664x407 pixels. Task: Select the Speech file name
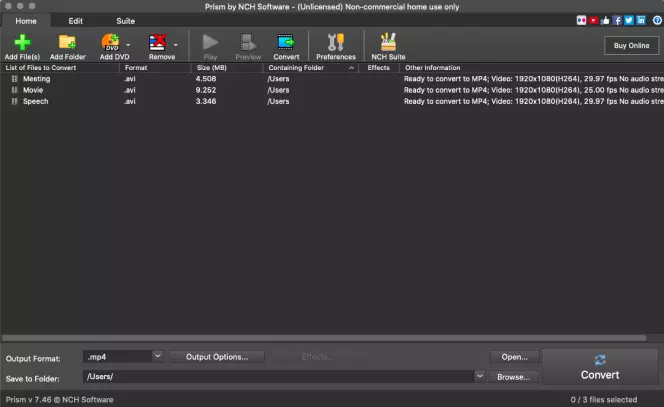36,102
